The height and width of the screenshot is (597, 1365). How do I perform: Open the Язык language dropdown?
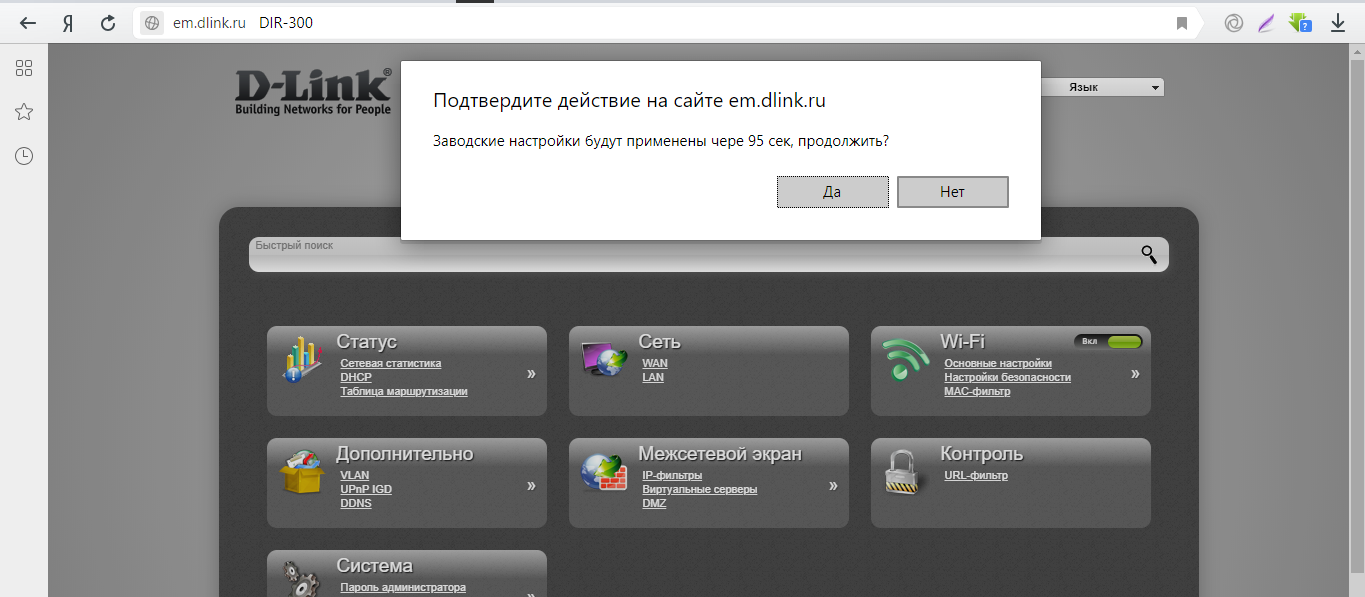tap(1102, 88)
